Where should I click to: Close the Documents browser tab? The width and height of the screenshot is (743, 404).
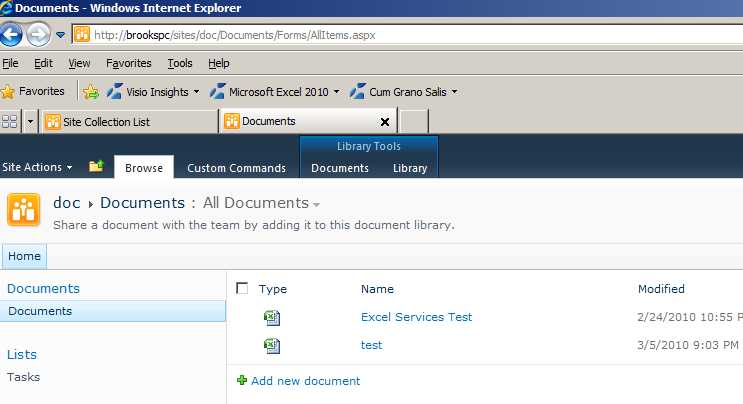click(385, 122)
